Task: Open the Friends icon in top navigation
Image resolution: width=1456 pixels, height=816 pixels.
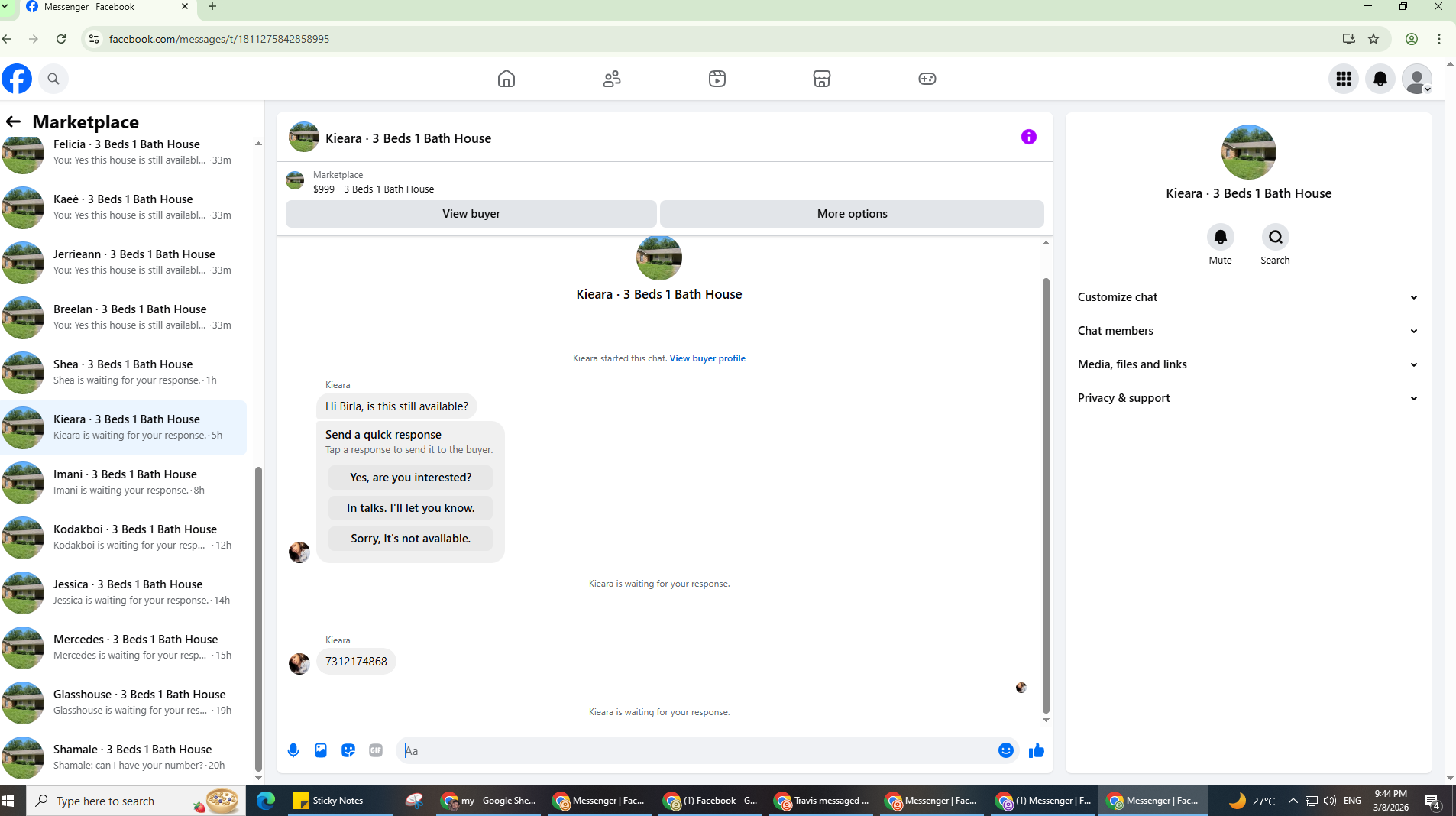Action: 612,79
